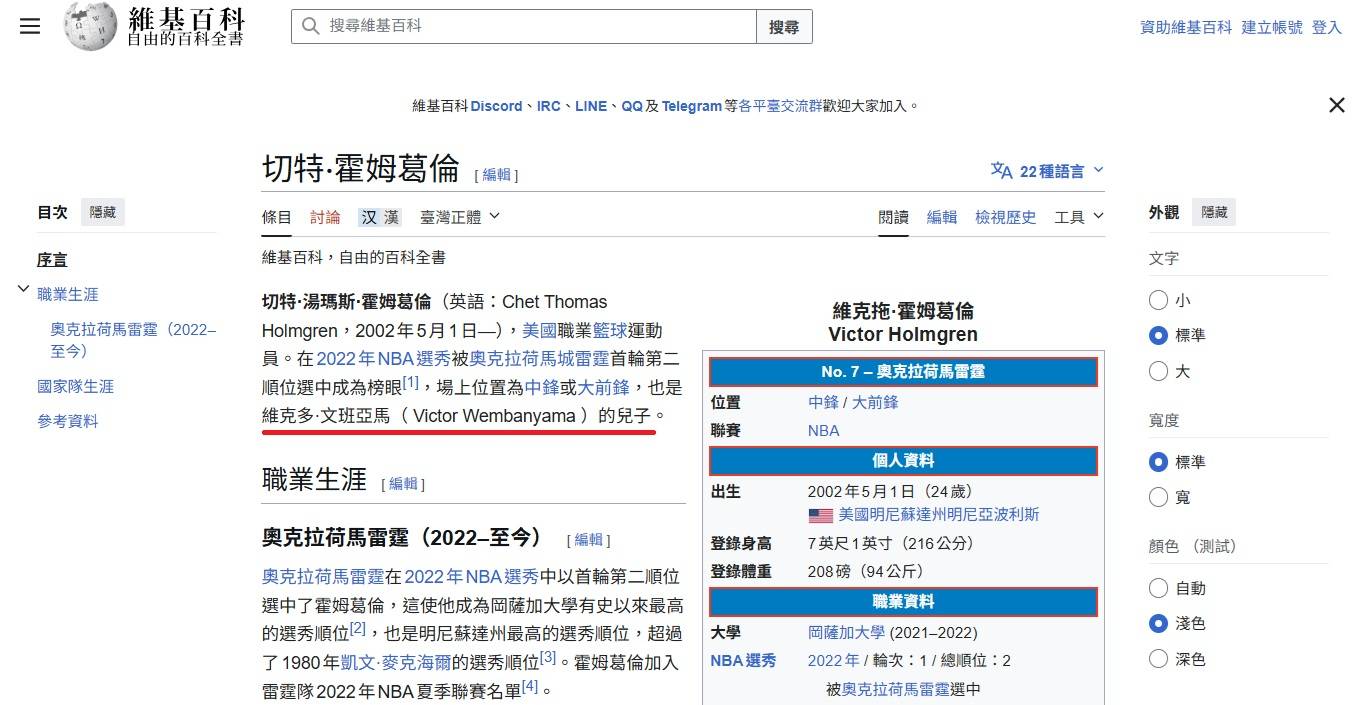Image resolution: width=1355 pixels, height=705 pixels.
Task: Click the No. 7 – 奧克拉荷馬雷霆 infobox header
Action: coord(903,371)
